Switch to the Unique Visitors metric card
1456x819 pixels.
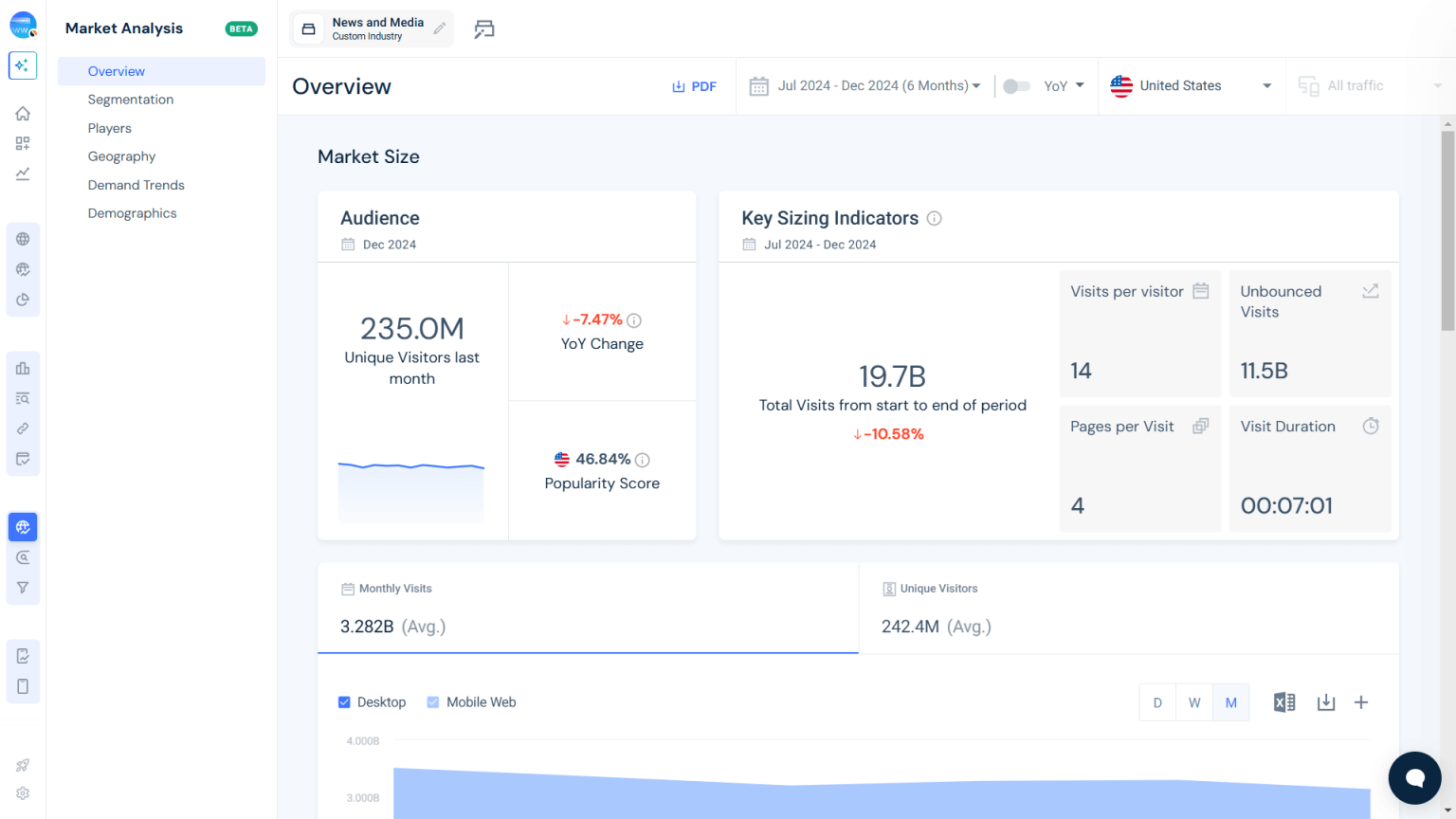[x=1127, y=609]
